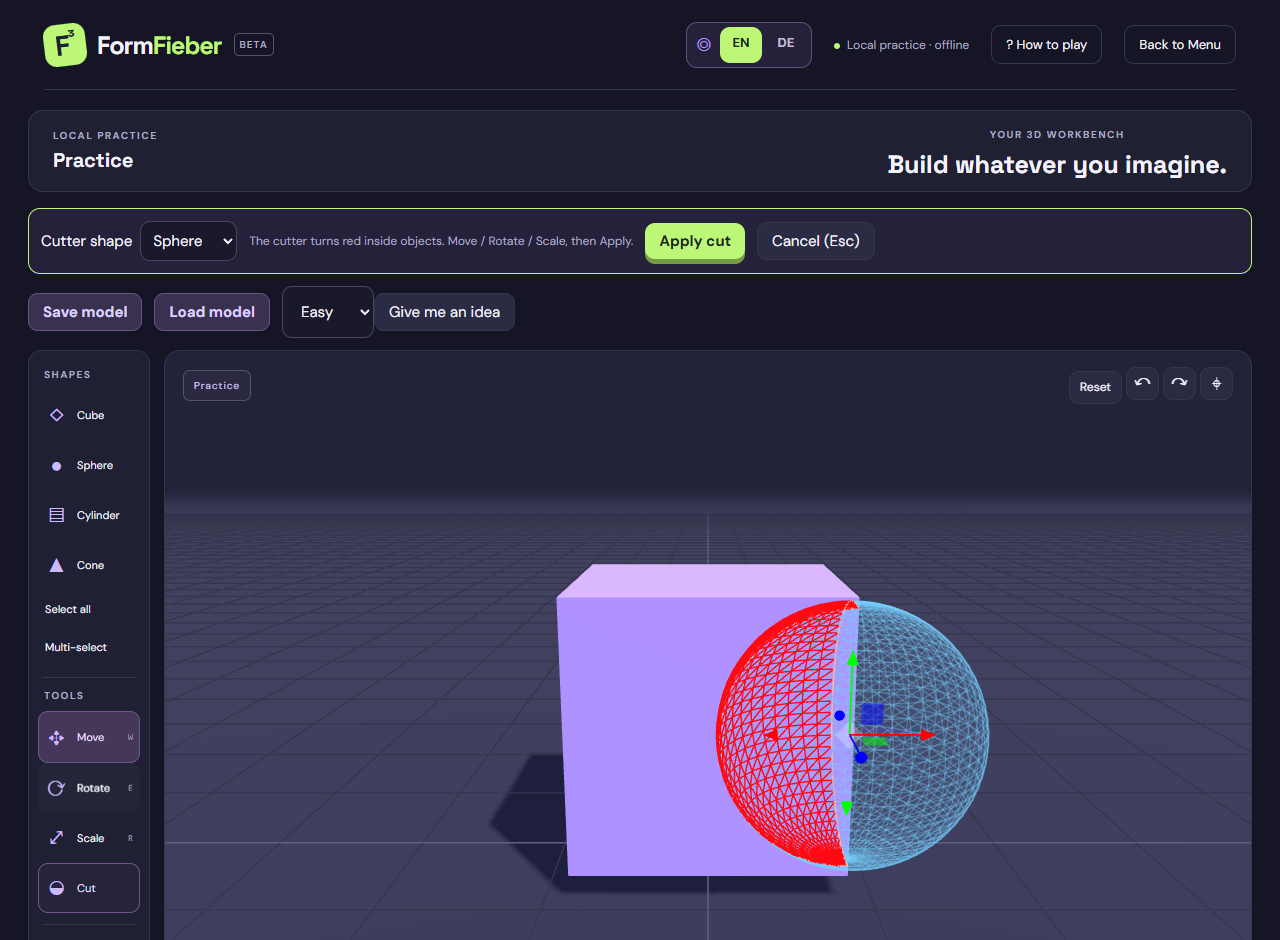
Task: Select the Scale tool
Action: [x=89, y=838]
